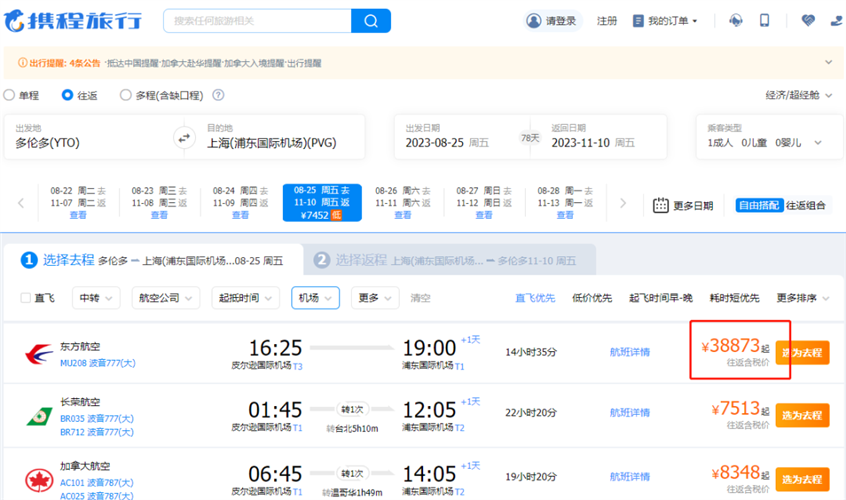The height and width of the screenshot is (500, 846).
Task: Open customer service headset icon
Action: coord(736,21)
